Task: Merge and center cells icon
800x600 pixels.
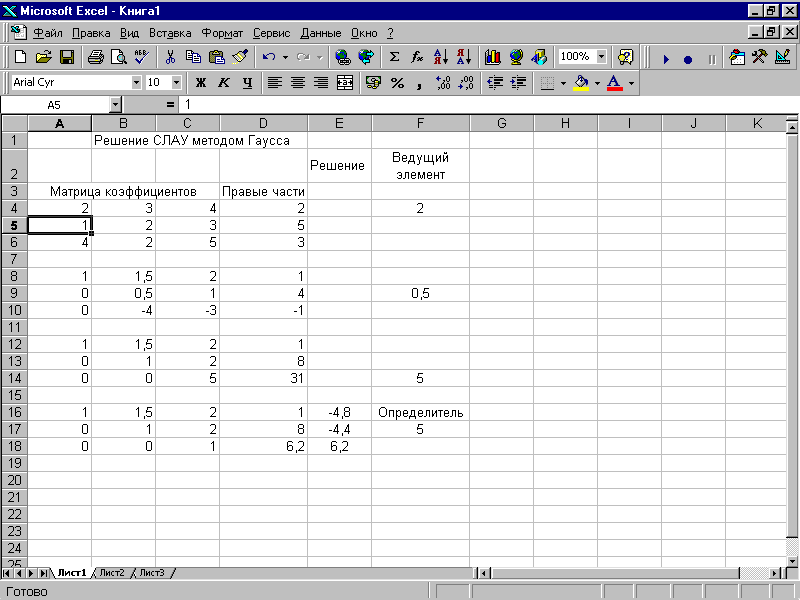Action: [345, 83]
